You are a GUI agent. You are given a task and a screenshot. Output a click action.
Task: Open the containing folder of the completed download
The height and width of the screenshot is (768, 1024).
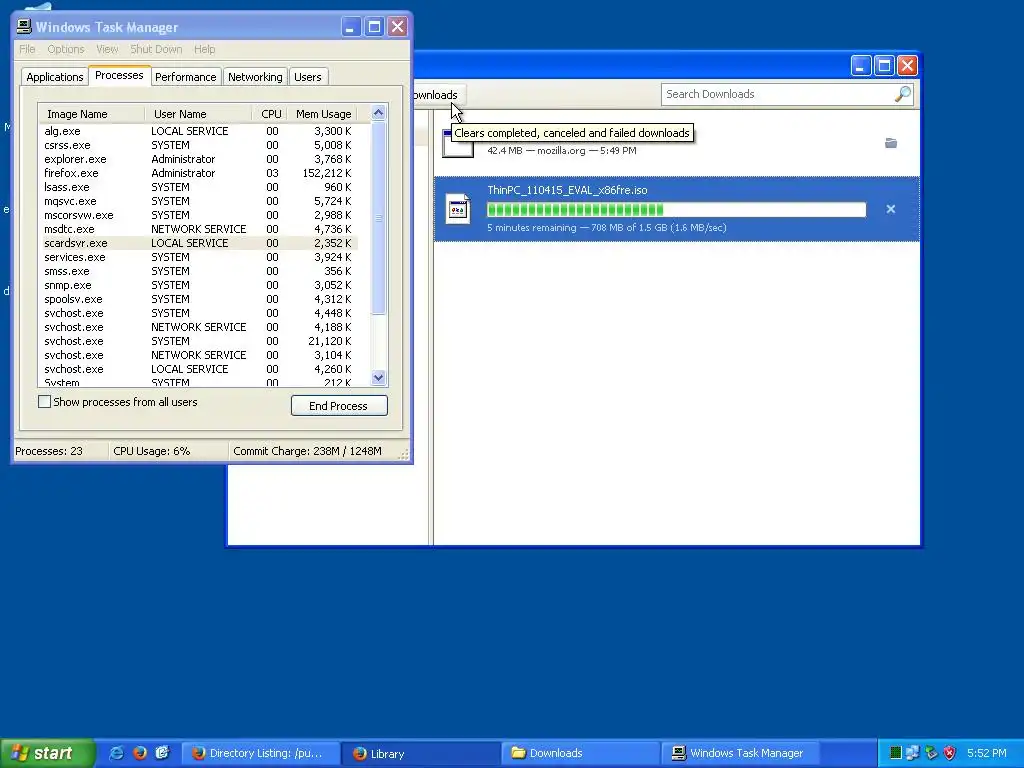pyautogui.click(x=891, y=143)
